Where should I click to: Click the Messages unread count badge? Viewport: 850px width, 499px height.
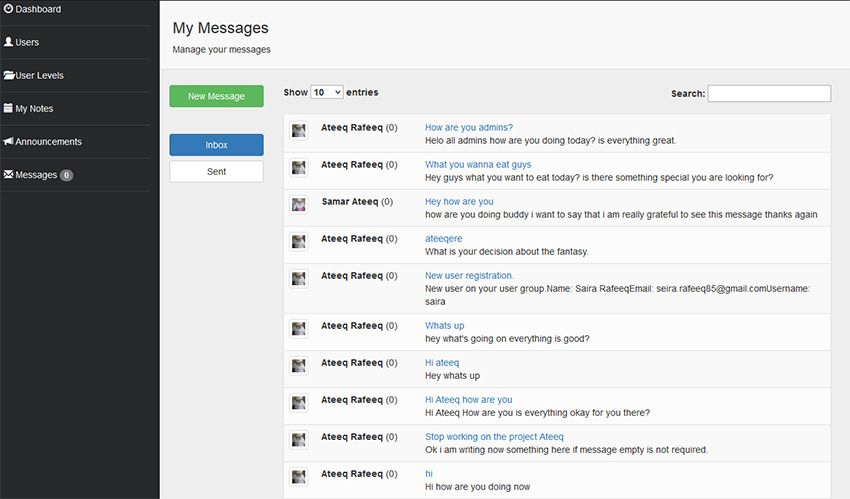66,175
